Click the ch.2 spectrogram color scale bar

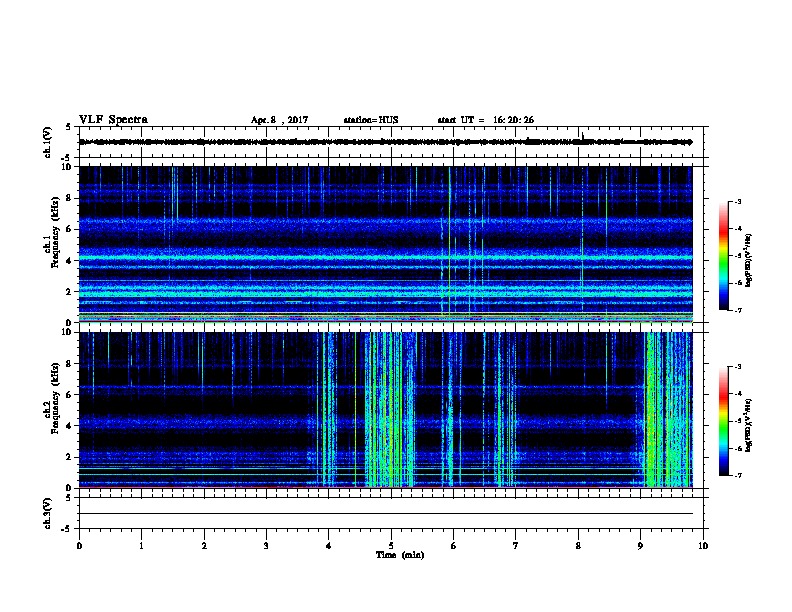coord(723,421)
